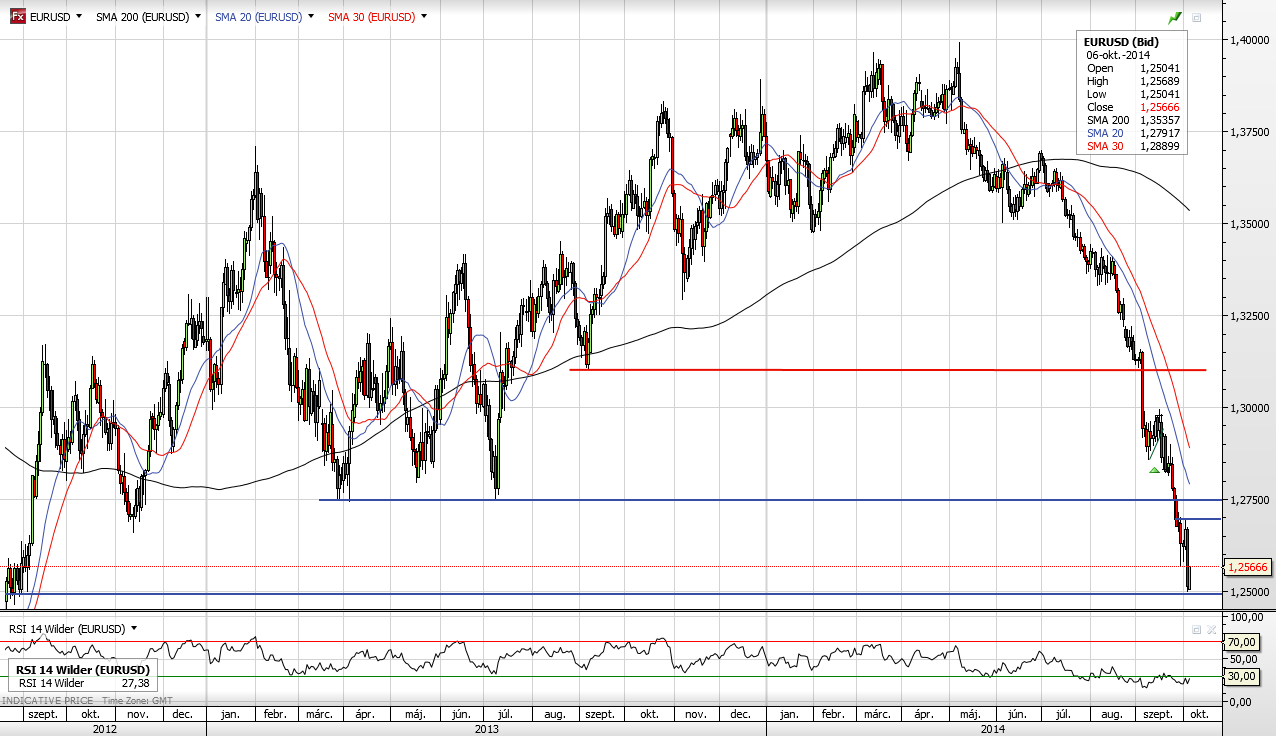Click the FX instrument icon beside EURUSD
The height and width of the screenshot is (736, 1276).
click(17, 17)
